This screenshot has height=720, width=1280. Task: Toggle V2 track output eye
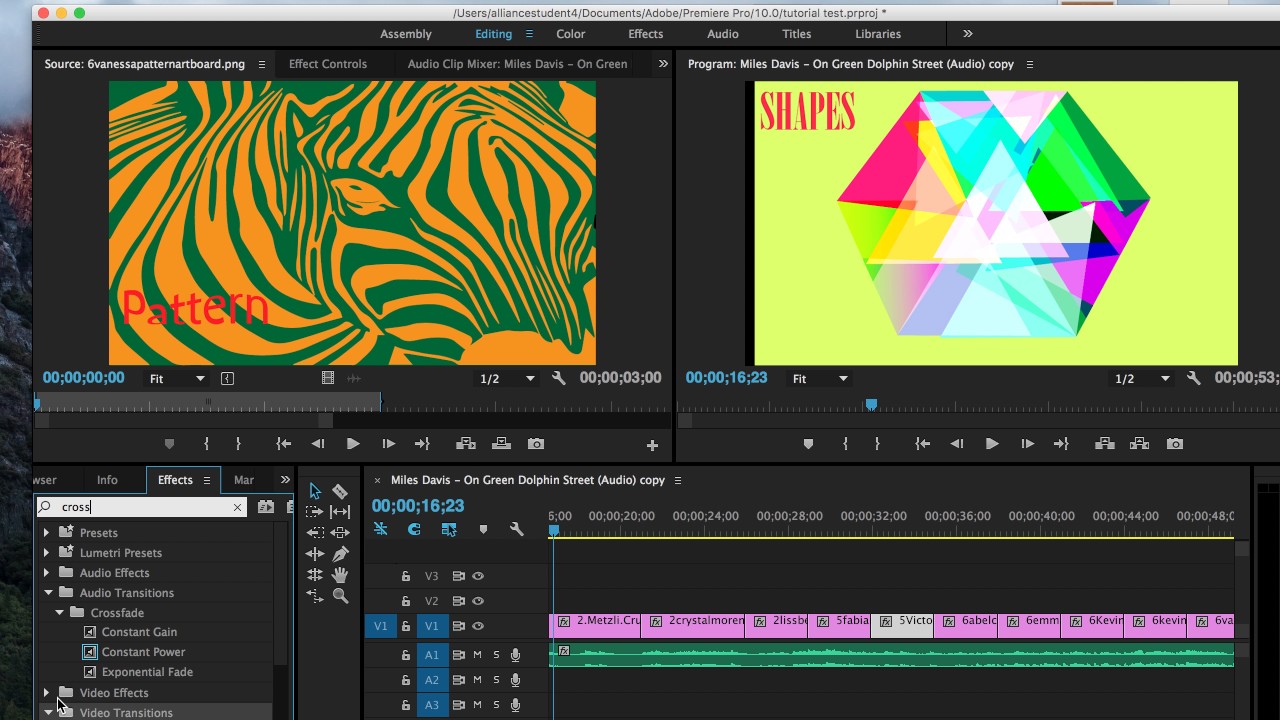coord(478,601)
